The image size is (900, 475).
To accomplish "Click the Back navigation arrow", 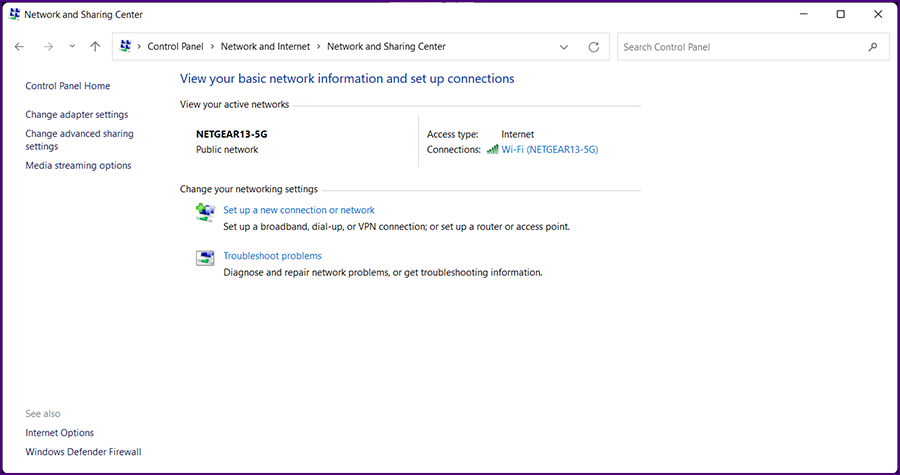I will click(x=19, y=47).
